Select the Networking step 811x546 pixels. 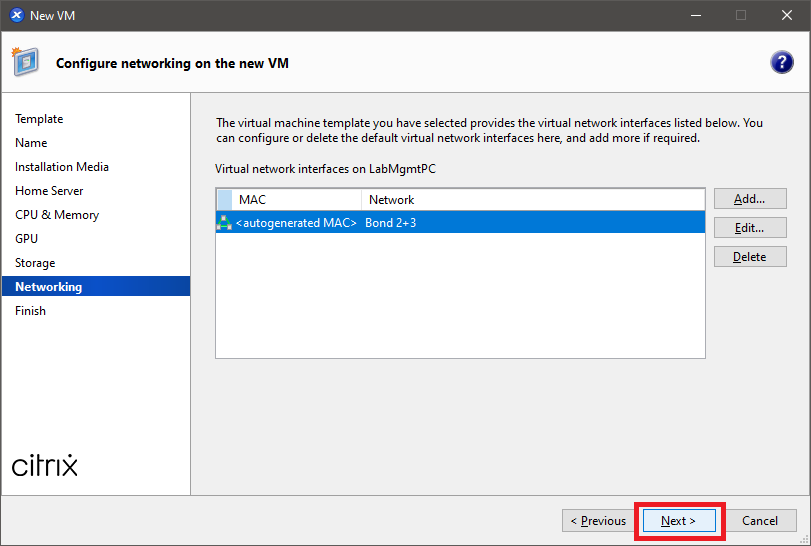tap(49, 287)
